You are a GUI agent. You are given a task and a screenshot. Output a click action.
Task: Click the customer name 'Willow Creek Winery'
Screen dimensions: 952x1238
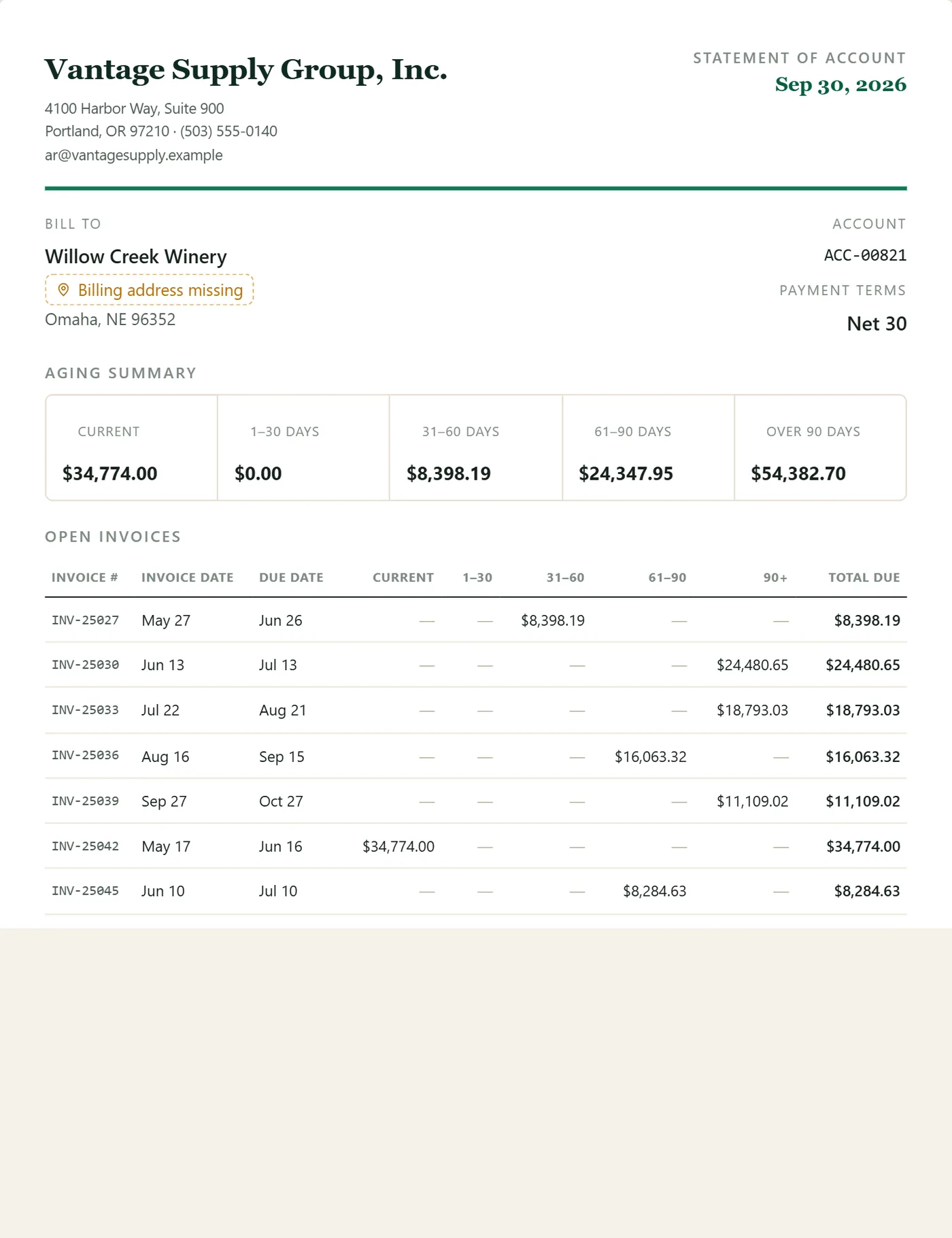[136, 256]
